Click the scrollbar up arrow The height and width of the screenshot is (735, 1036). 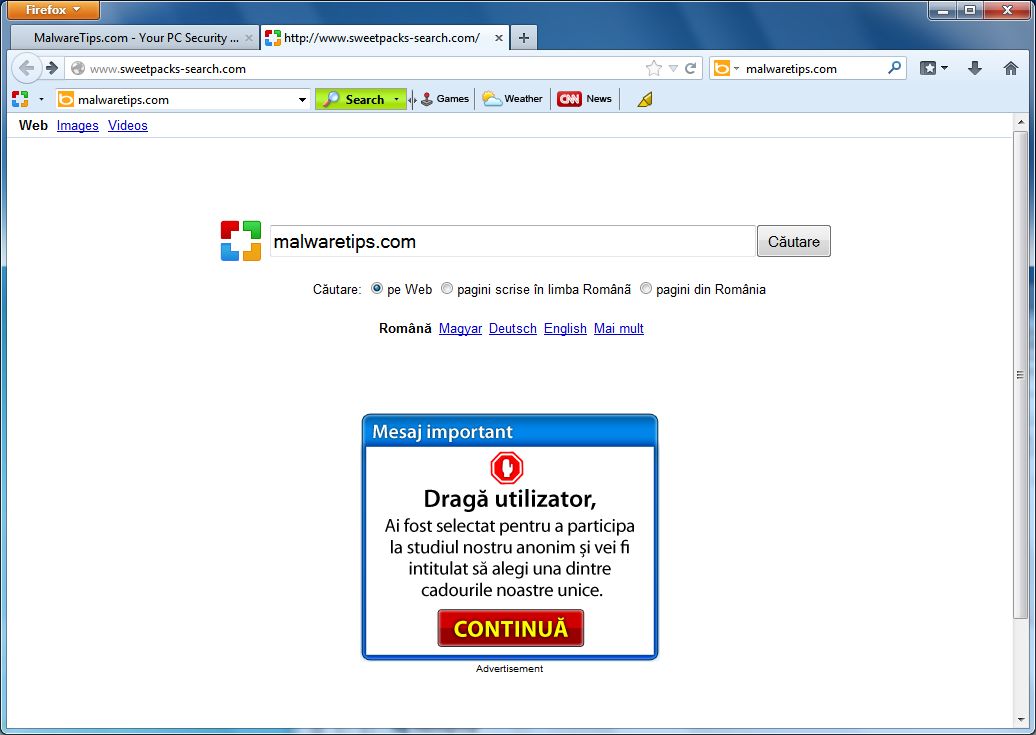click(x=1020, y=122)
